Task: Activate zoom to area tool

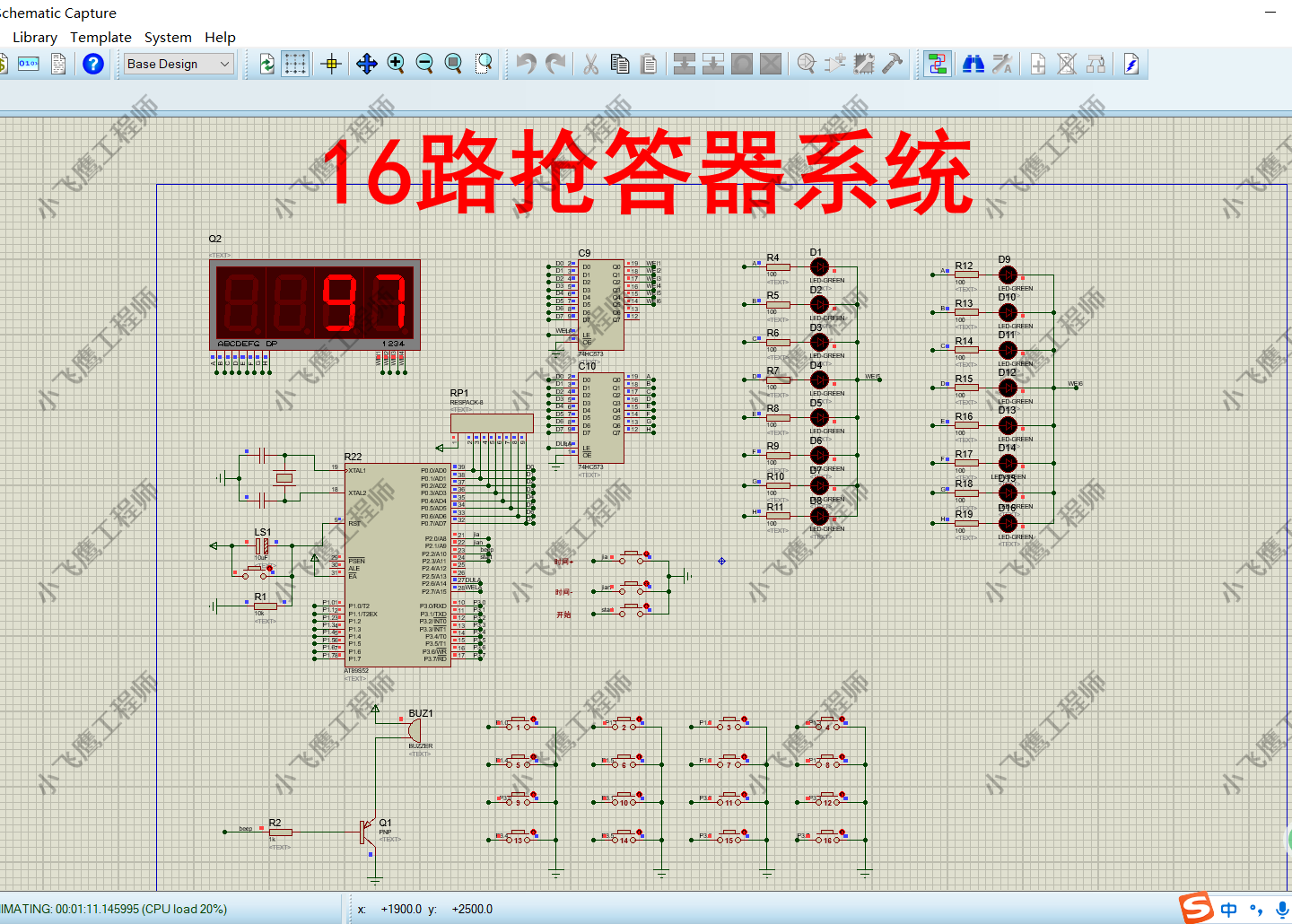Action: 484,64
